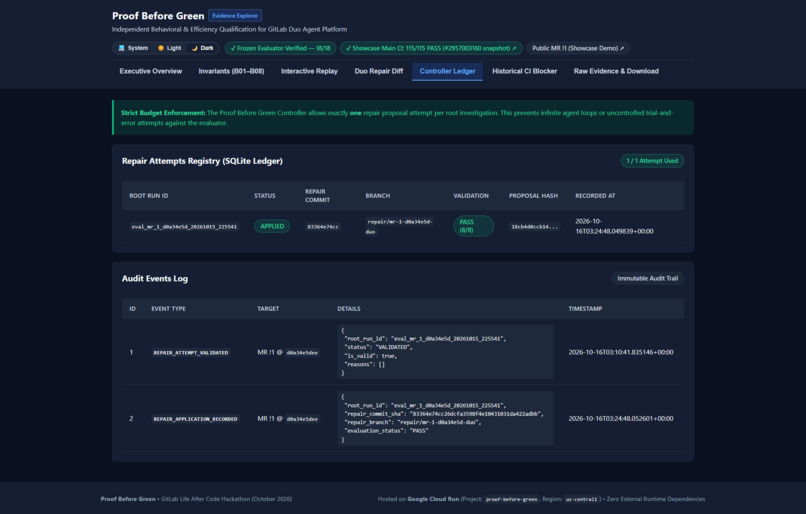Image resolution: width=806 pixels, height=514 pixels.
Task: Click the Repair Attempts Registry heading
Action: click(202, 161)
